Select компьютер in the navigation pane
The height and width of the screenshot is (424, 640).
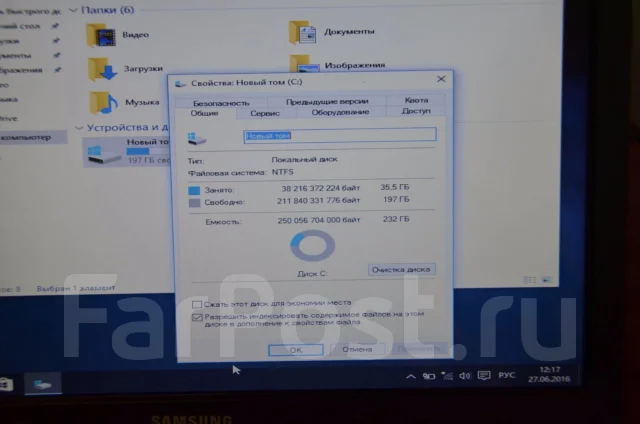(33, 138)
